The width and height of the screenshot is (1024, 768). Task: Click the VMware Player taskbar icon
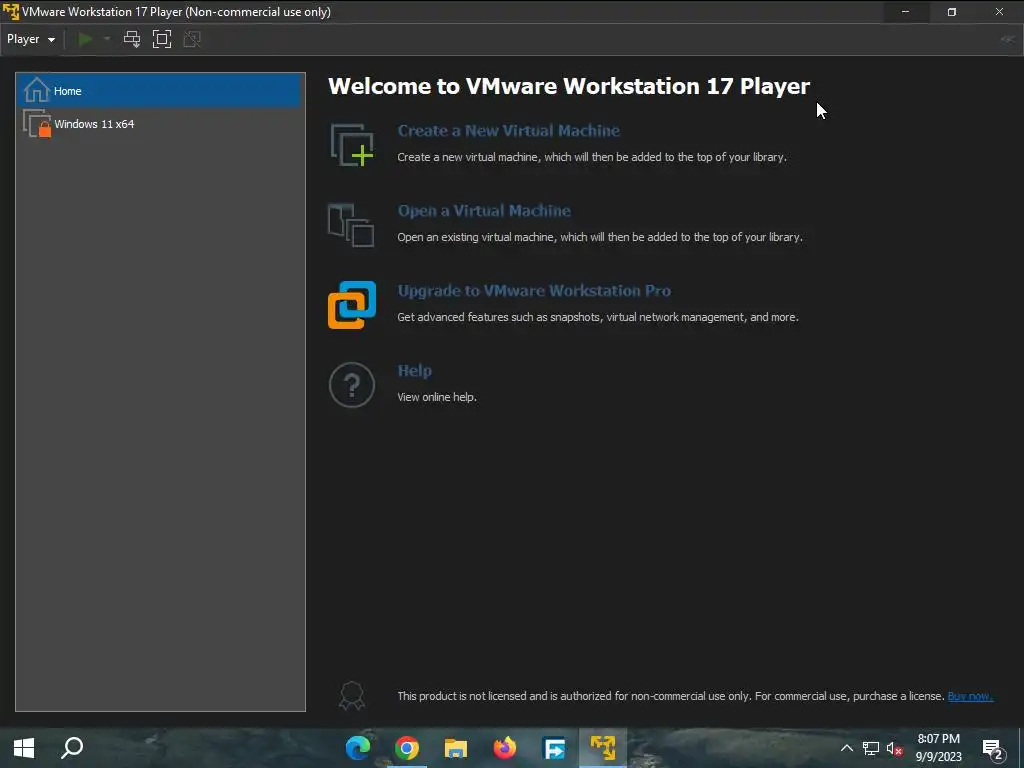[x=603, y=748]
